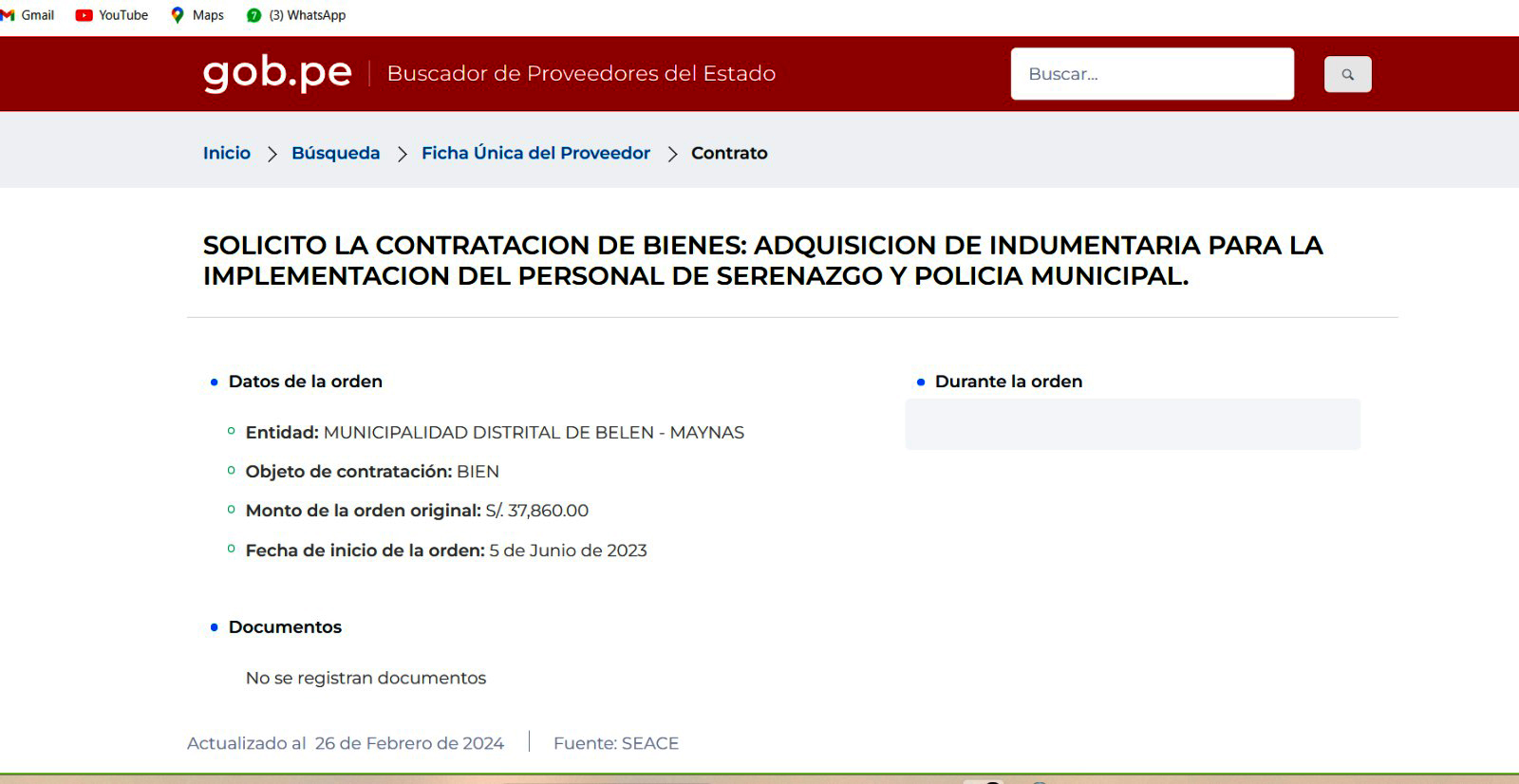This screenshot has height=784, width=1519.
Task: Open Ficha Única del Proveedor breadcrumb
Action: point(535,153)
